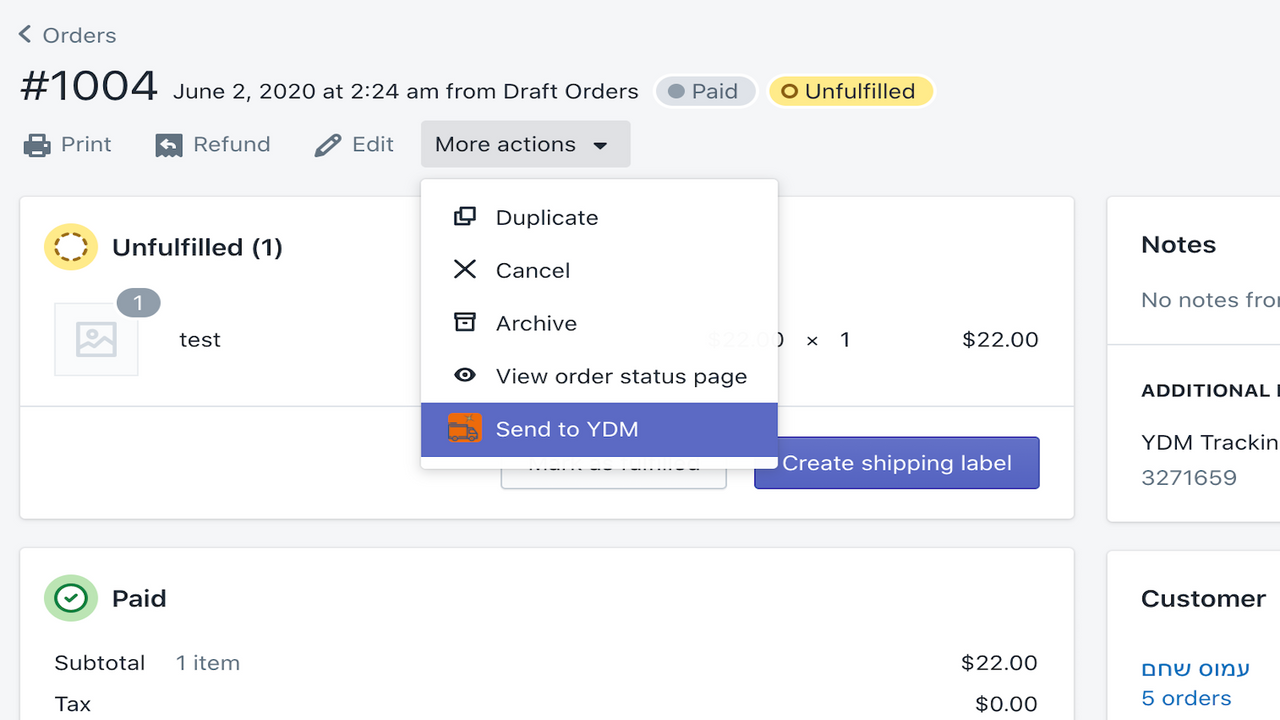1280x720 pixels.
Task: Click the Print button label
Action: (86, 144)
